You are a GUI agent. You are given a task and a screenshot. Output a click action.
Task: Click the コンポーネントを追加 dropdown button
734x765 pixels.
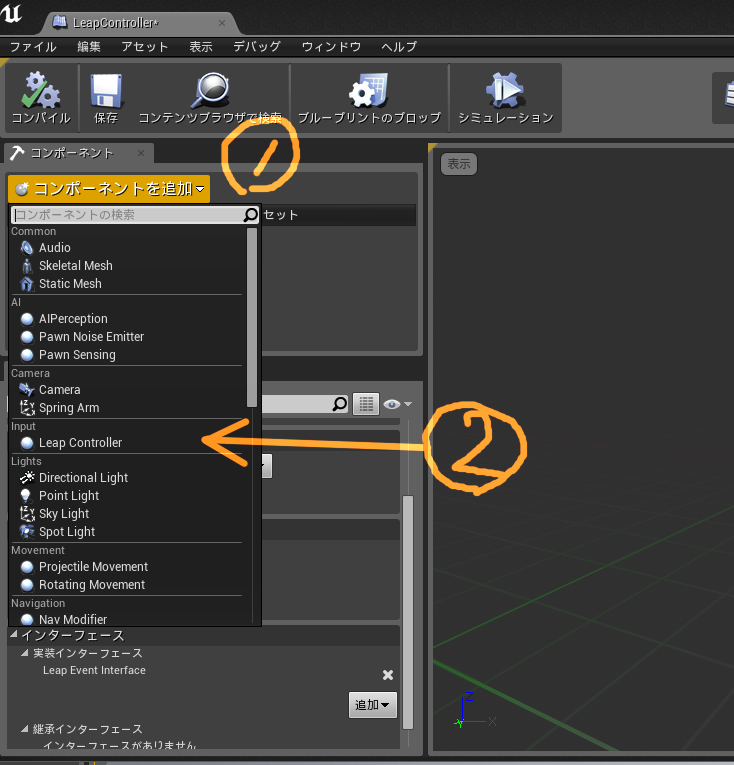[109, 189]
